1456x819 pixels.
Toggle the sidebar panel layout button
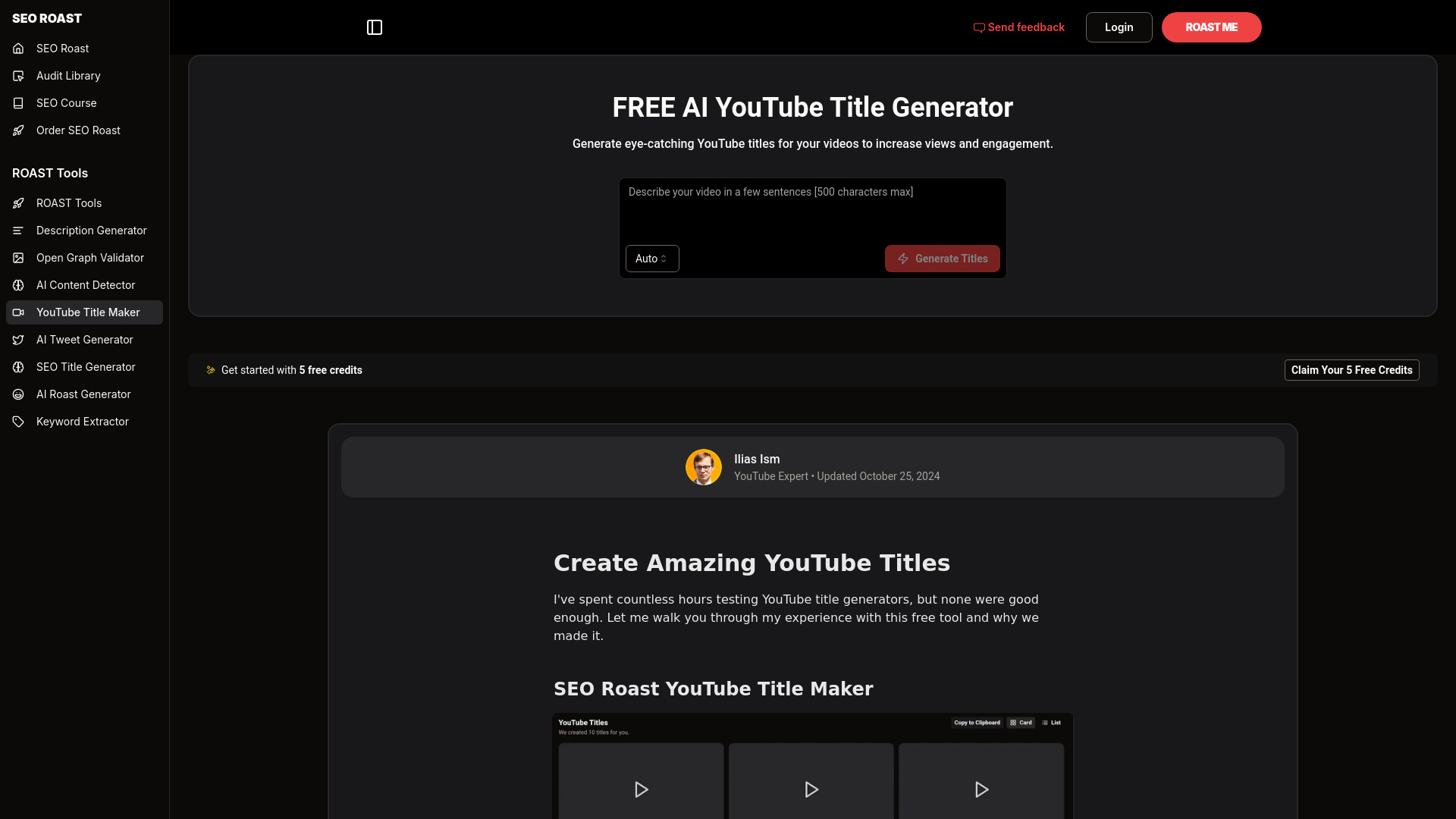point(374,27)
